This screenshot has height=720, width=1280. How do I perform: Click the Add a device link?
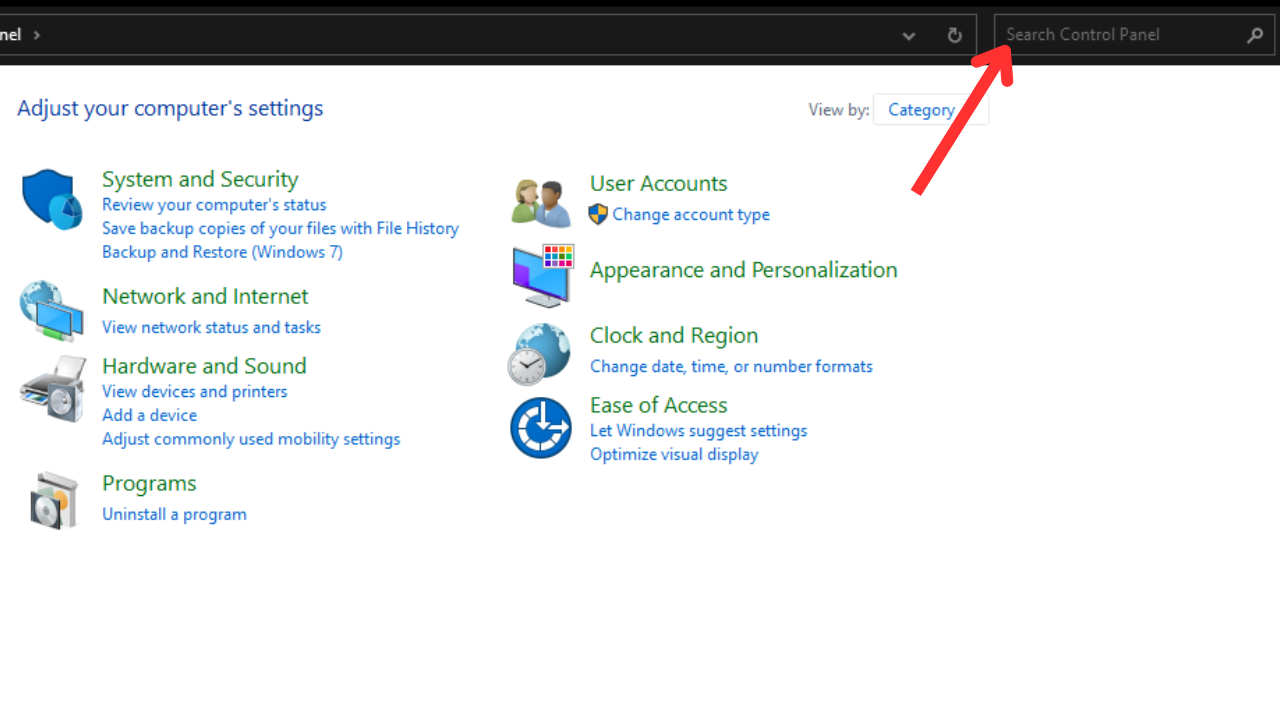pyautogui.click(x=149, y=415)
